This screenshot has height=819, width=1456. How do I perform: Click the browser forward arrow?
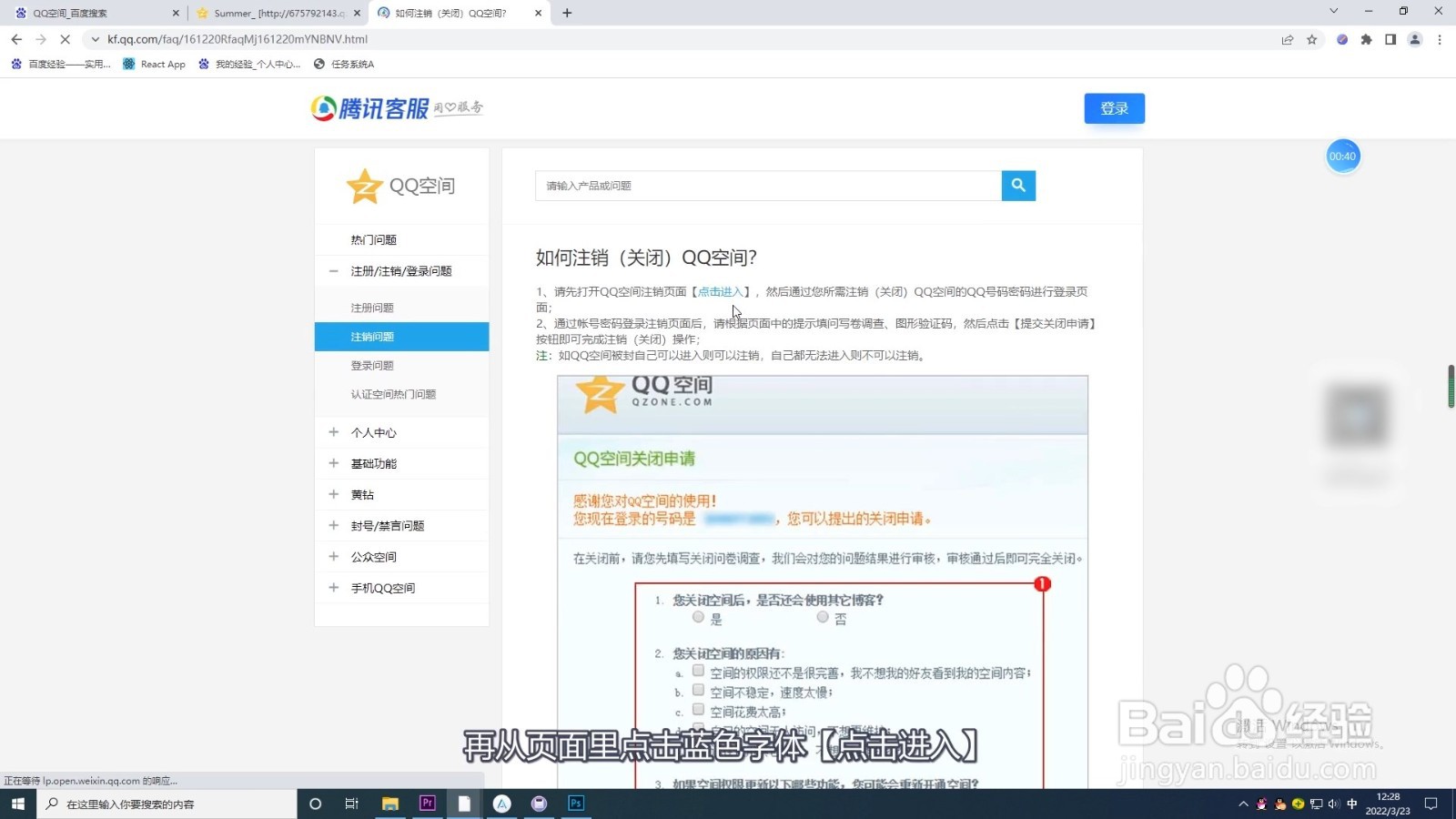point(41,39)
